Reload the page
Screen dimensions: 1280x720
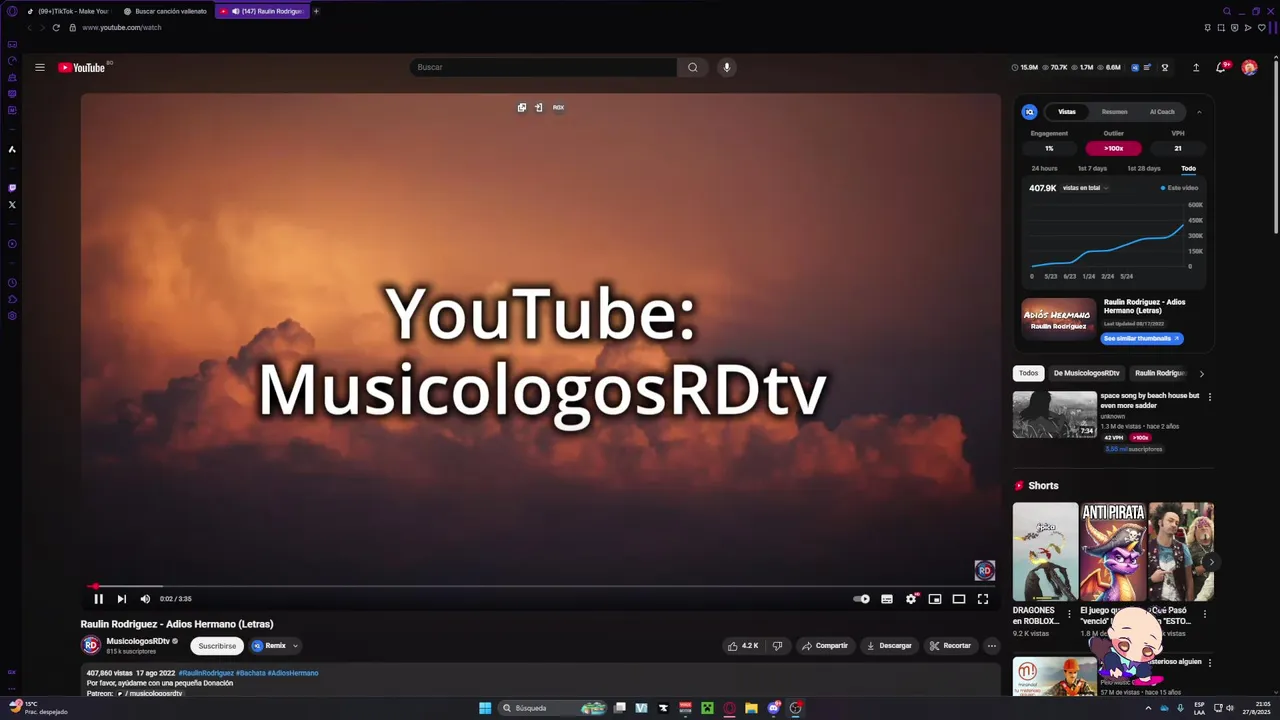point(56,27)
